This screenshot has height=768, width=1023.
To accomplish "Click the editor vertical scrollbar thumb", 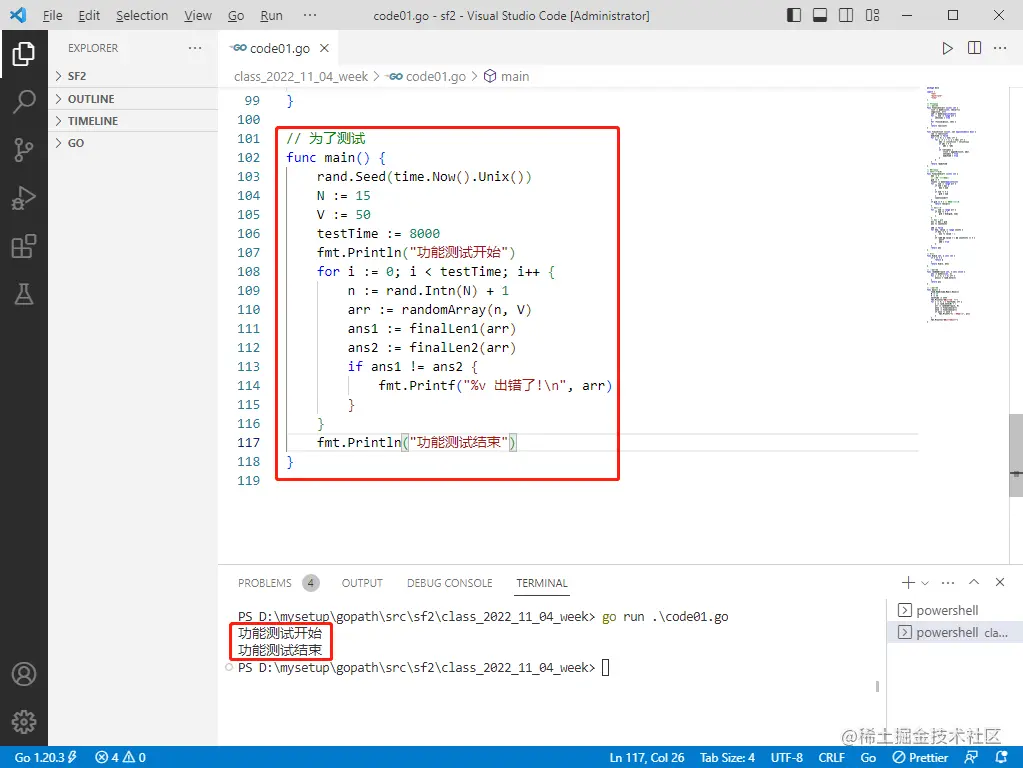I will click(1016, 455).
